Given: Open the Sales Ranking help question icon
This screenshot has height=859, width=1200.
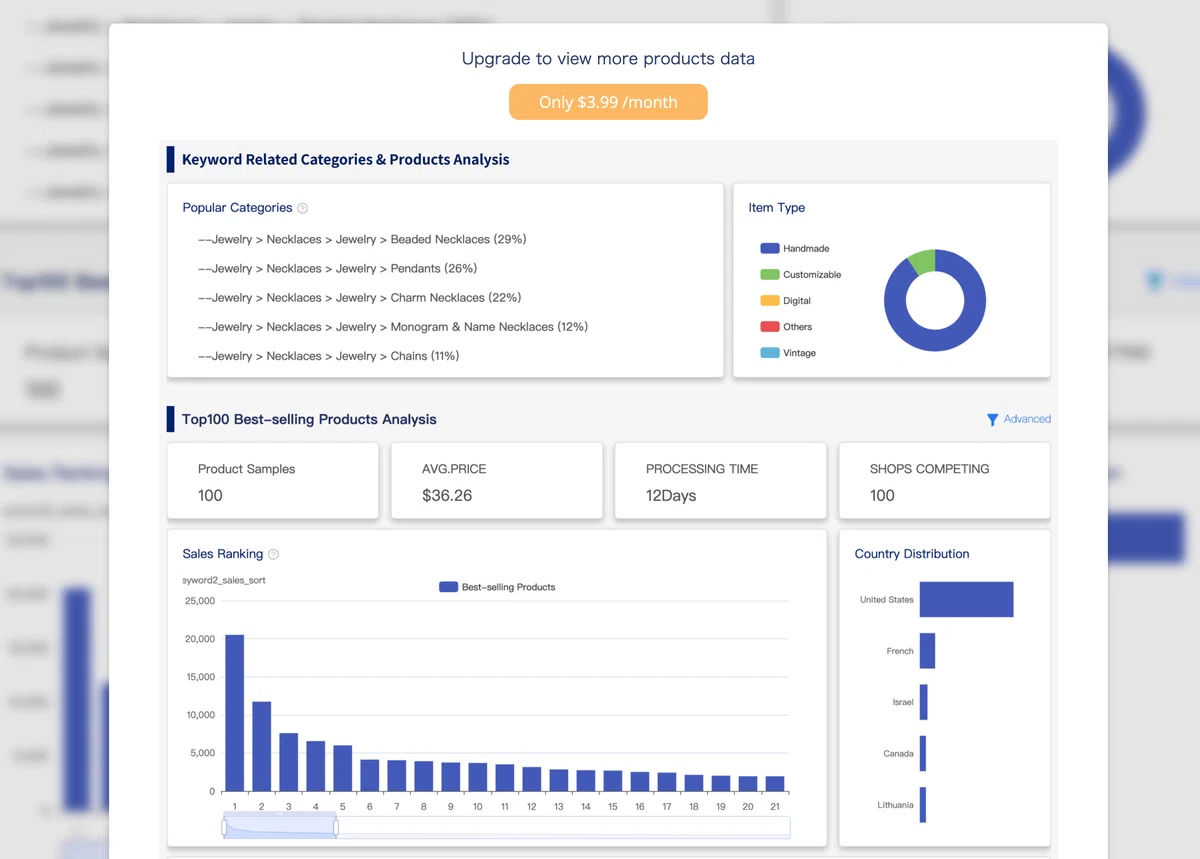Looking at the screenshot, I should point(274,555).
